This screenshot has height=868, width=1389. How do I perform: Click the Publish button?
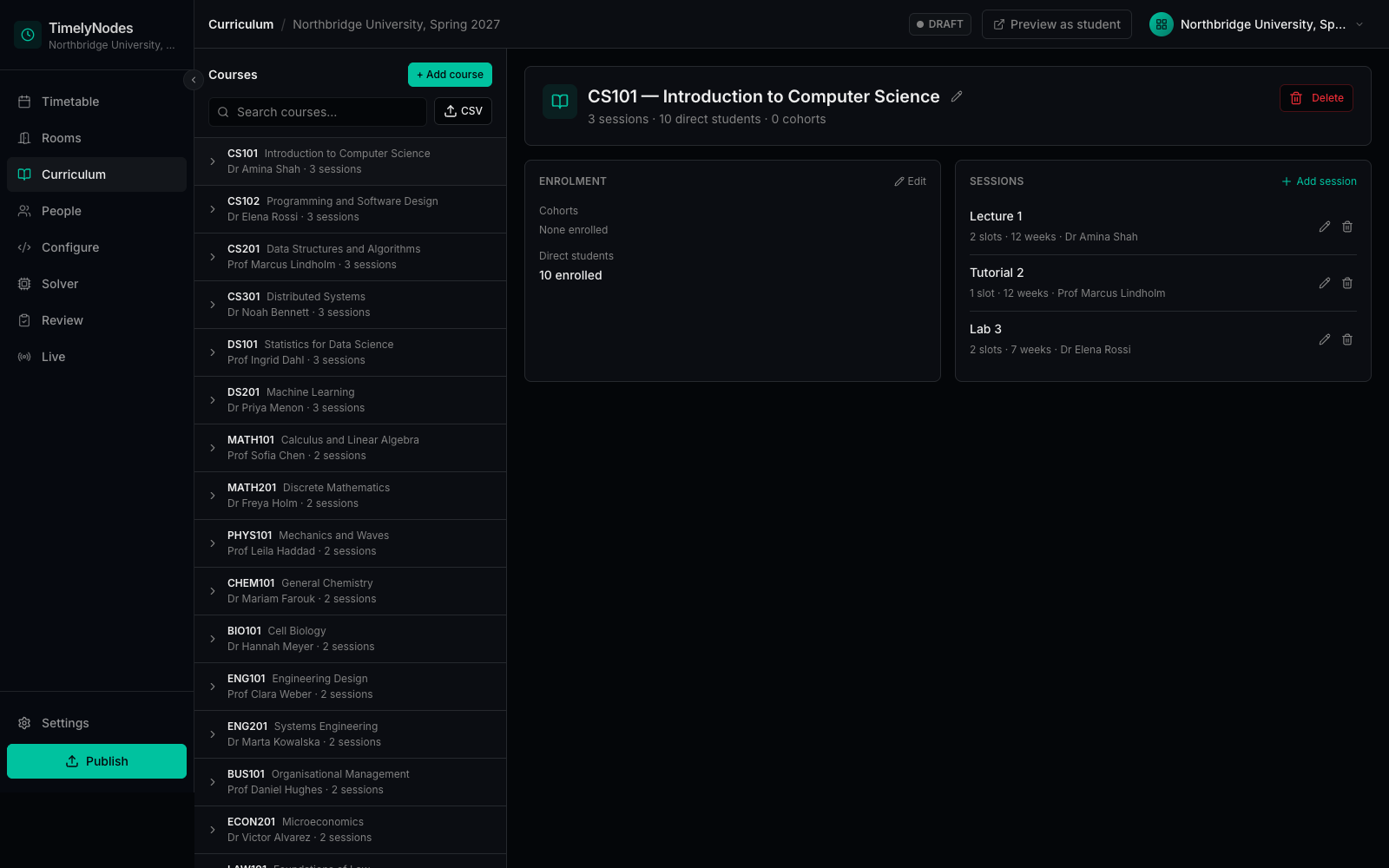point(96,761)
